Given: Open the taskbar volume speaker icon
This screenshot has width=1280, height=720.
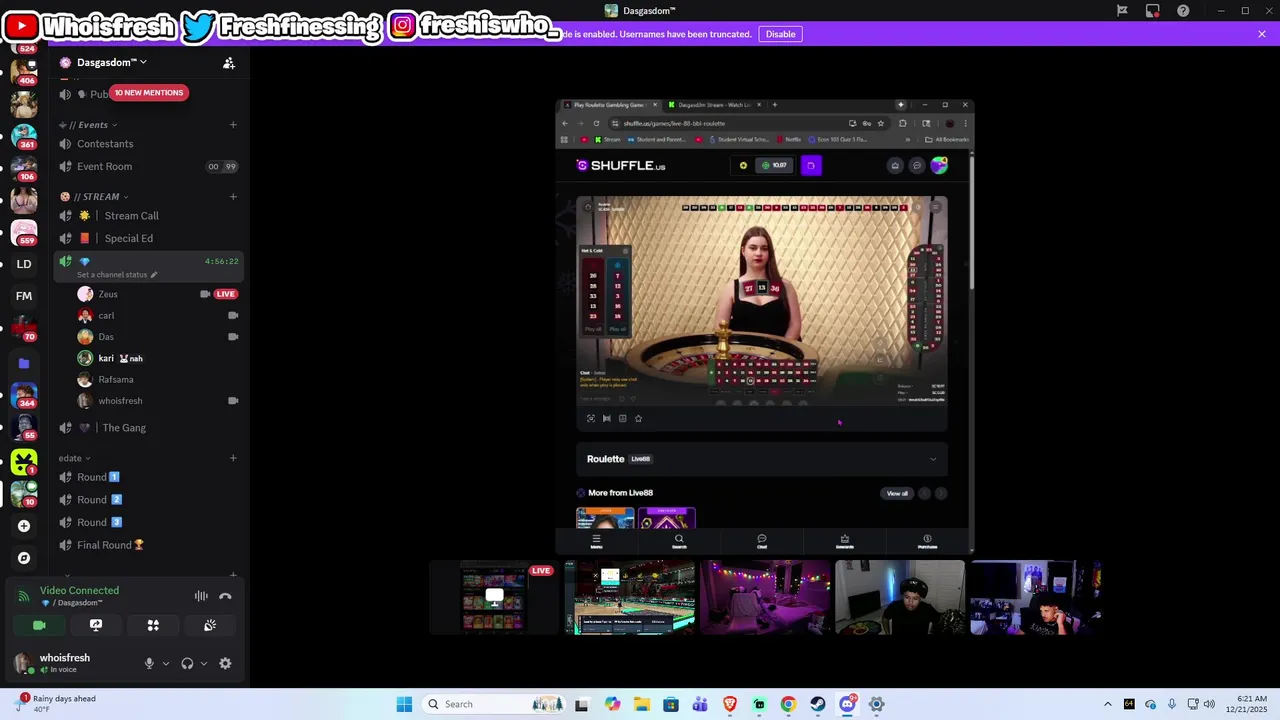Looking at the screenshot, I should pos(1209,704).
